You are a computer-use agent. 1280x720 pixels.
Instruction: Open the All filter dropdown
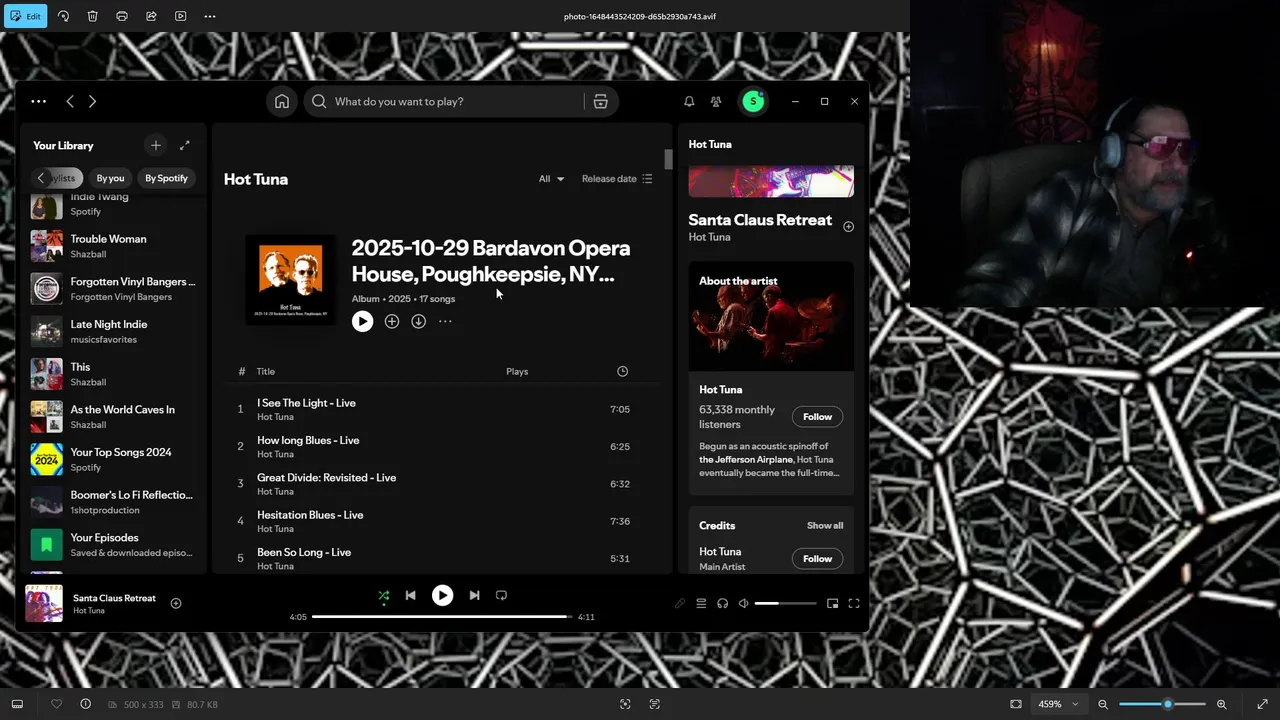(551, 179)
